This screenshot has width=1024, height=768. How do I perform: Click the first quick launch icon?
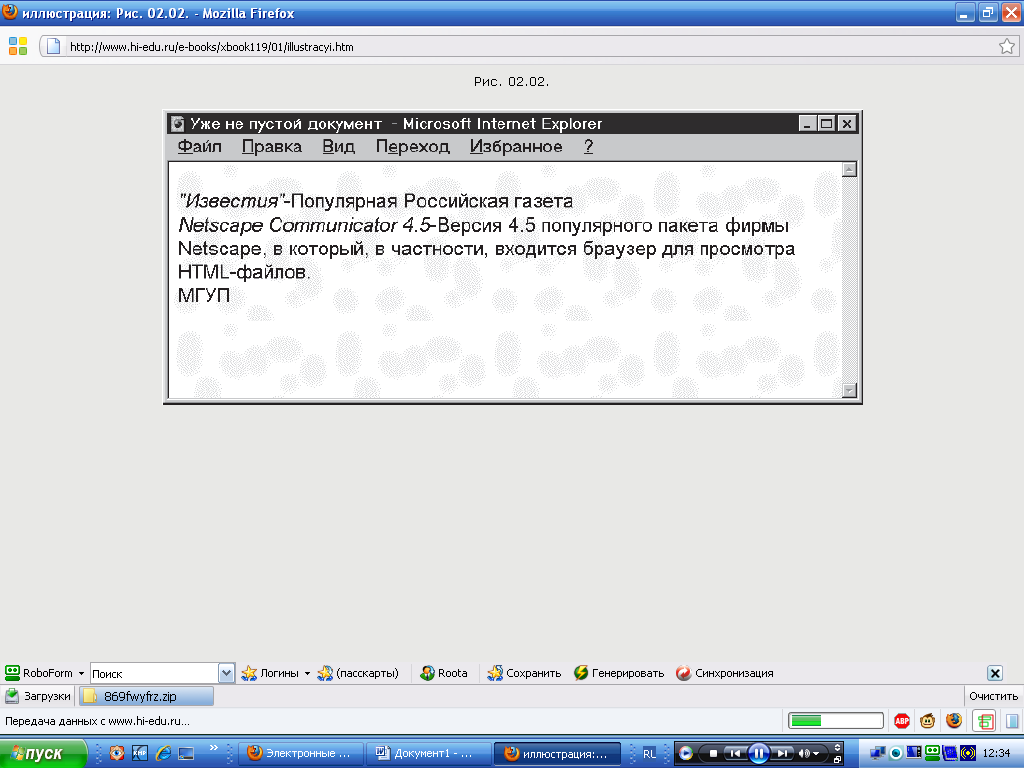(117, 753)
